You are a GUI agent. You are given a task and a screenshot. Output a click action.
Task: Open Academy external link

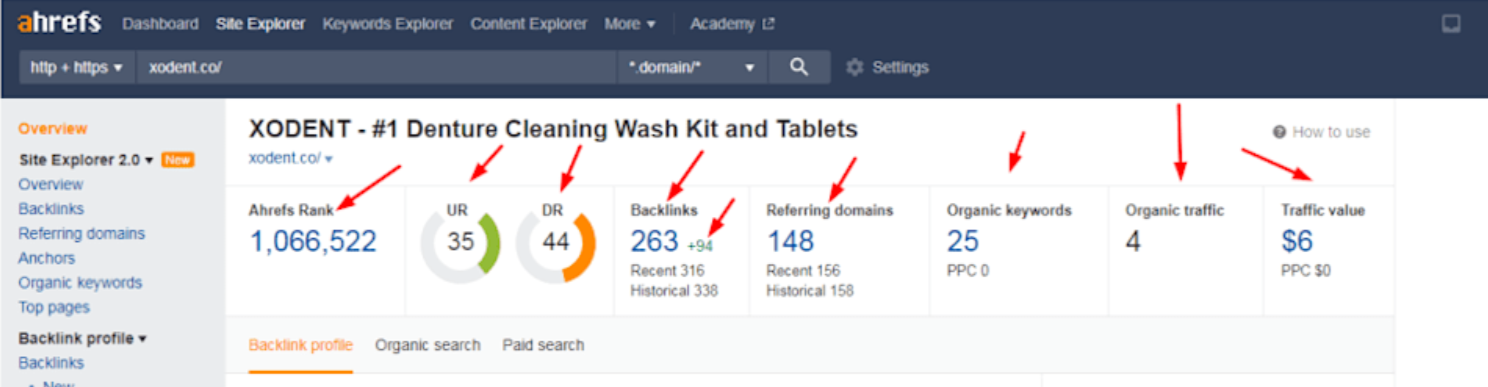732,23
